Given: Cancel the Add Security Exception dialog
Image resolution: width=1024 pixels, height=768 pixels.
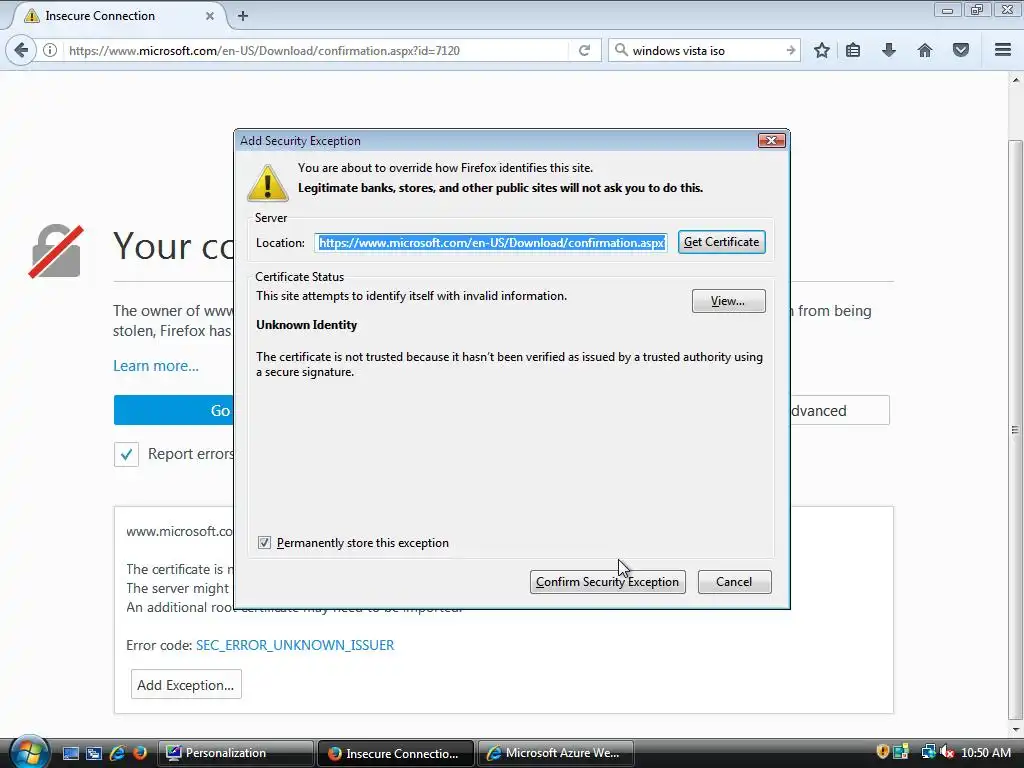Looking at the screenshot, I should [x=734, y=582].
